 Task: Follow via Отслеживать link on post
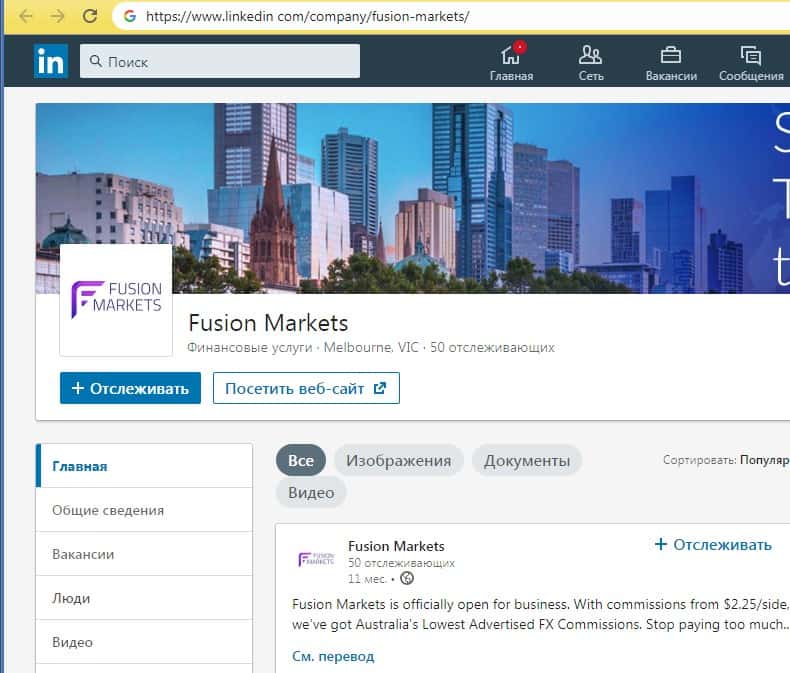coord(713,545)
